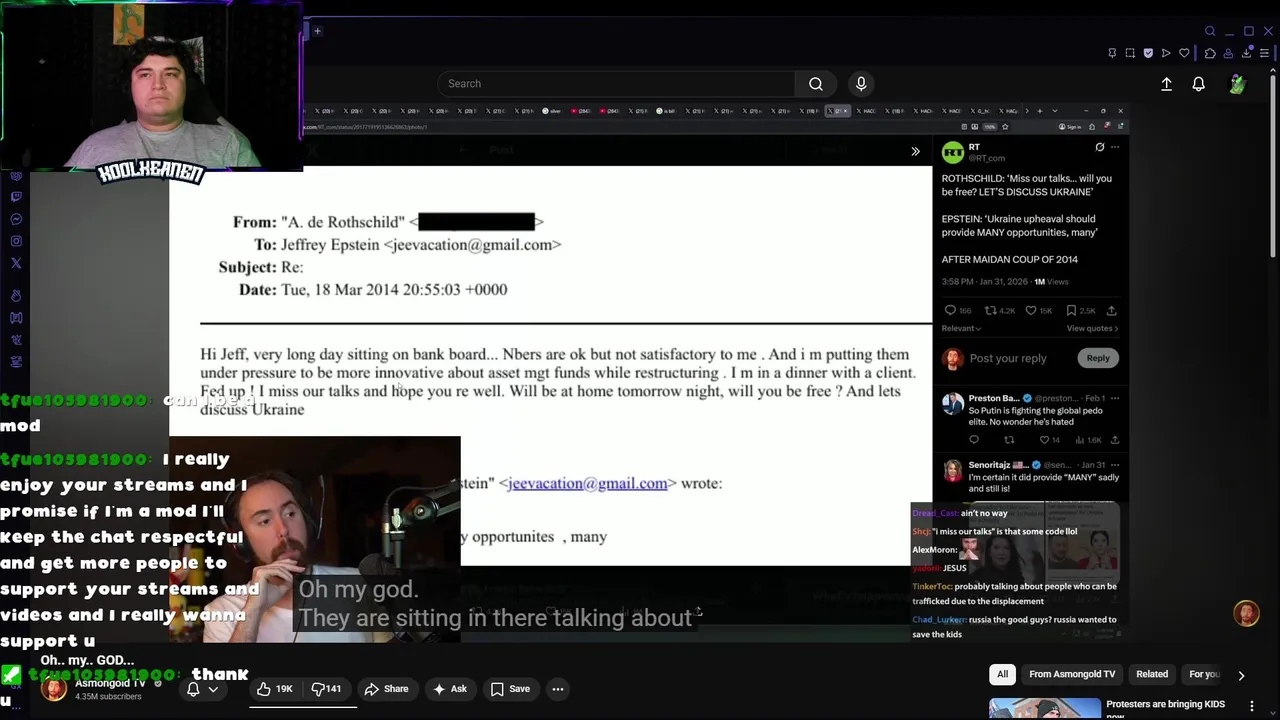Viewport: 1280px width, 720px height.
Task: Open the YouTube upload/create icon
Action: tap(1166, 85)
